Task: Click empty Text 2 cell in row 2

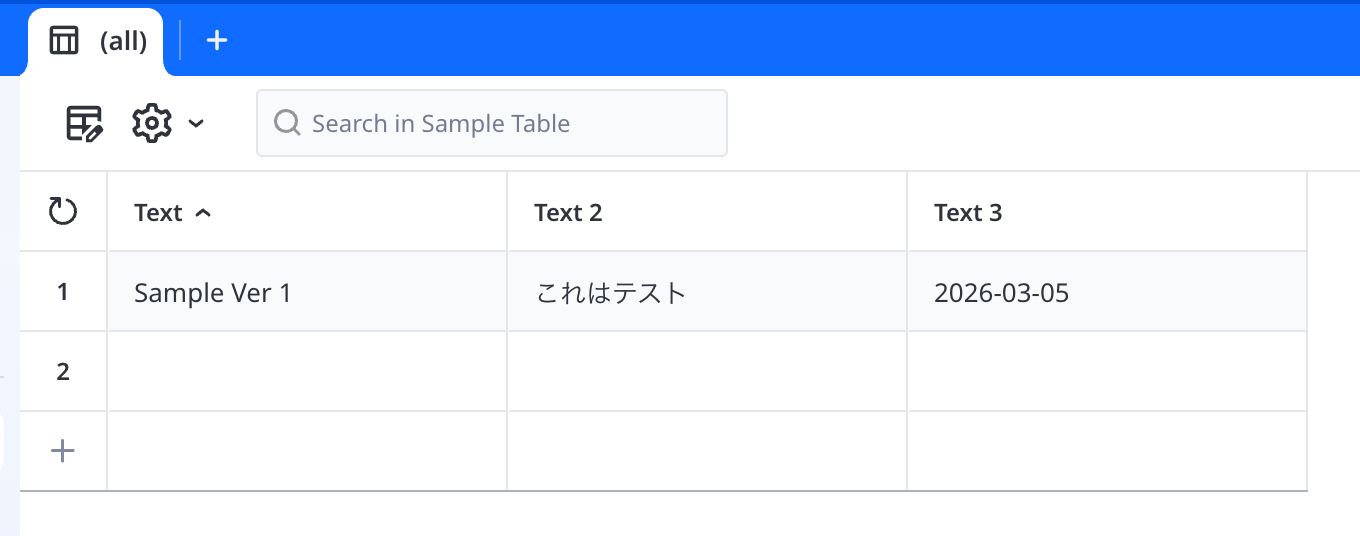Action: click(706, 372)
